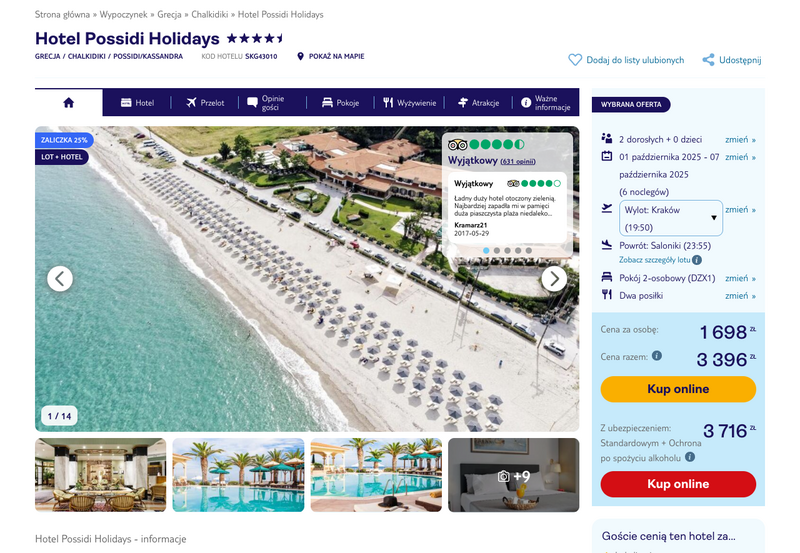Show next photo with right arrow
Image resolution: width=800 pixels, height=553 pixels.
(x=554, y=279)
